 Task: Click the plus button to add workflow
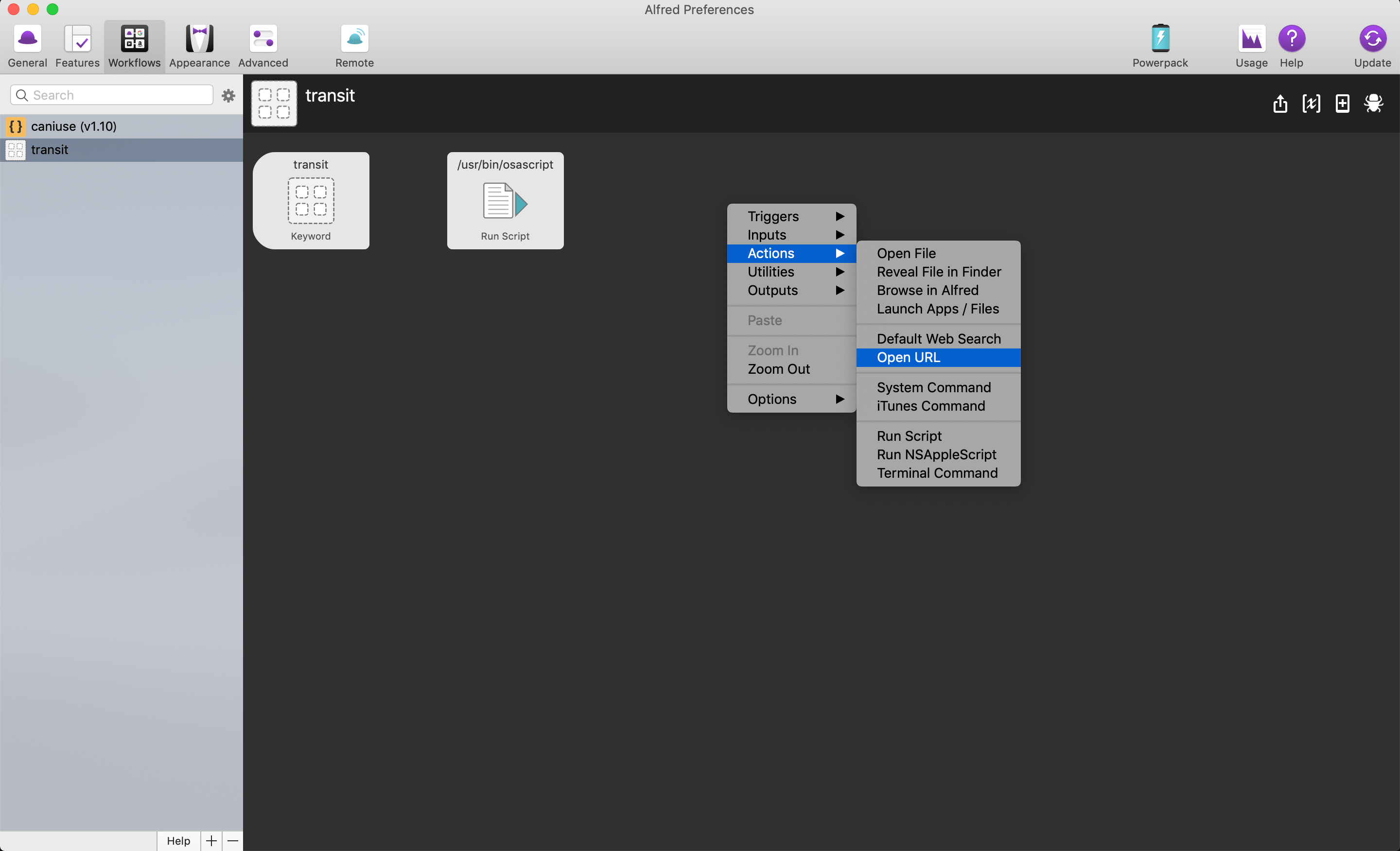[211, 840]
